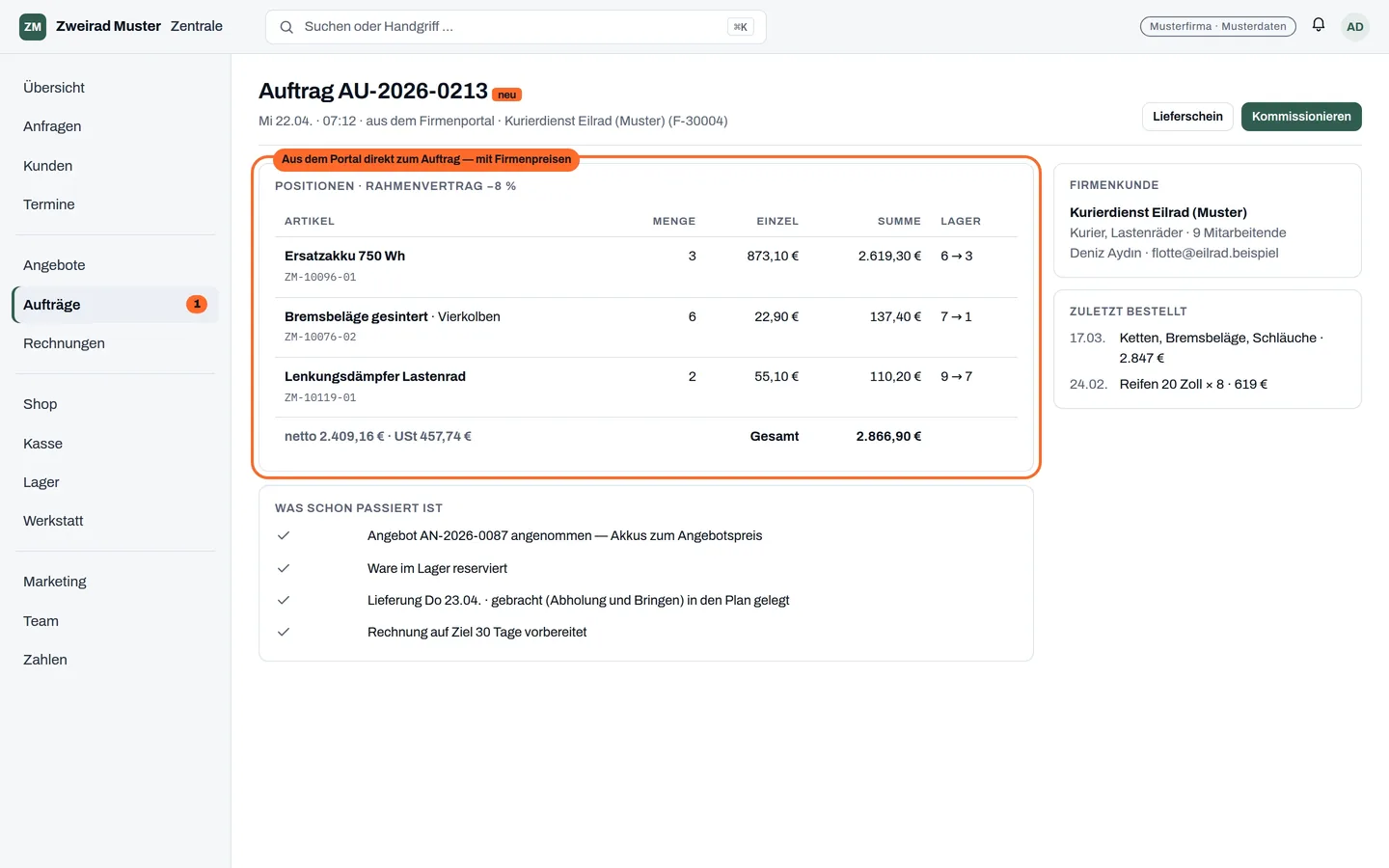The image size is (1389, 868).
Task: Click email flotte@eilrad.beispiel
Action: coord(1215,253)
